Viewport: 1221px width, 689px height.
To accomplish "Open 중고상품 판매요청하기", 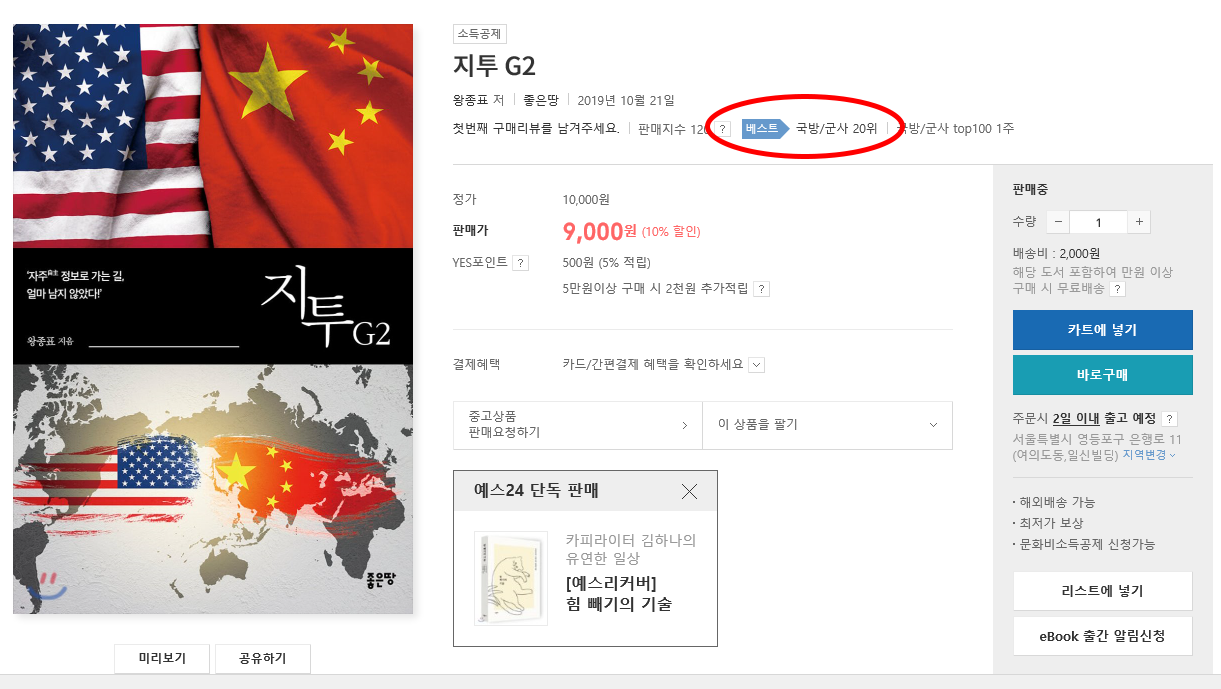I will click(x=578, y=425).
